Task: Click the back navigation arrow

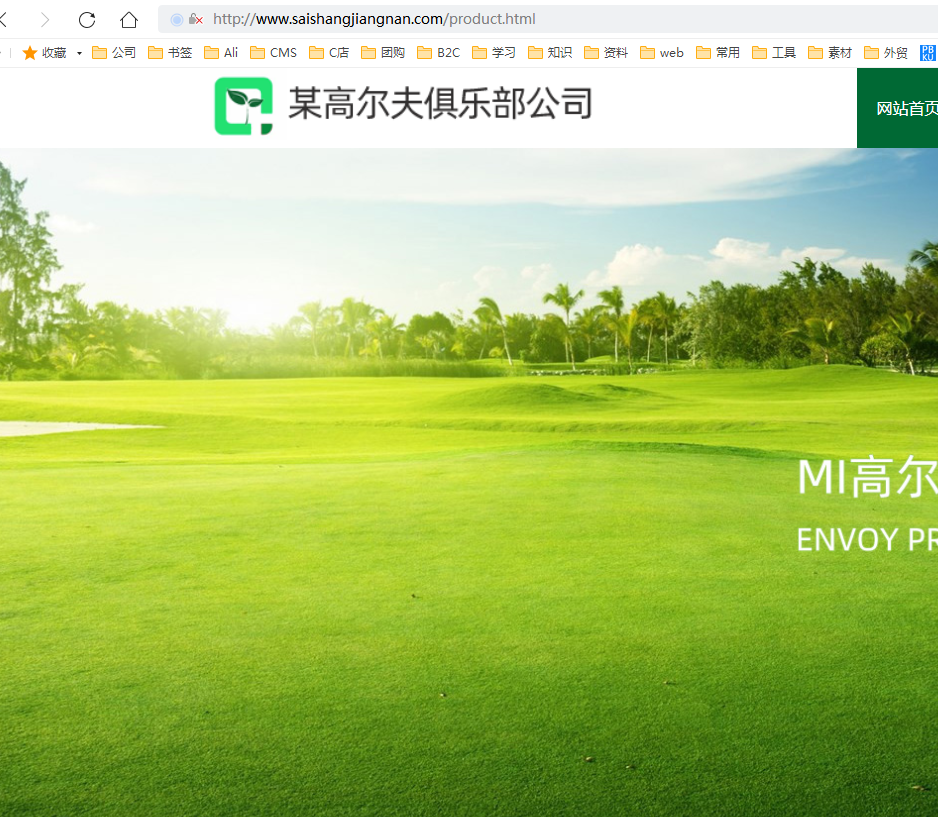Action: [x=5, y=20]
